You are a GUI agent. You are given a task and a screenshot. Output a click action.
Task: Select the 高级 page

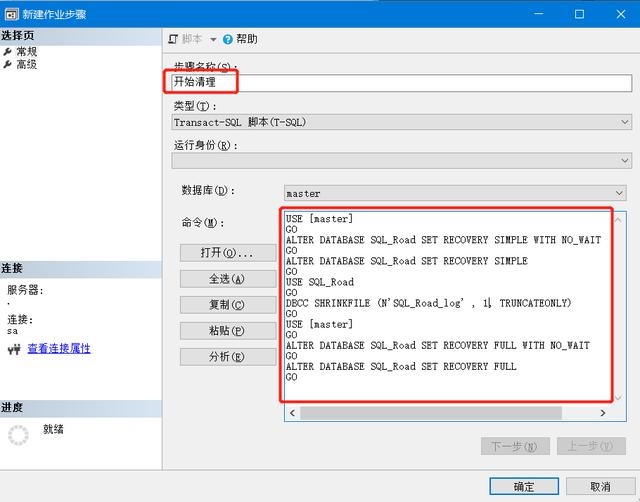[x=27, y=64]
